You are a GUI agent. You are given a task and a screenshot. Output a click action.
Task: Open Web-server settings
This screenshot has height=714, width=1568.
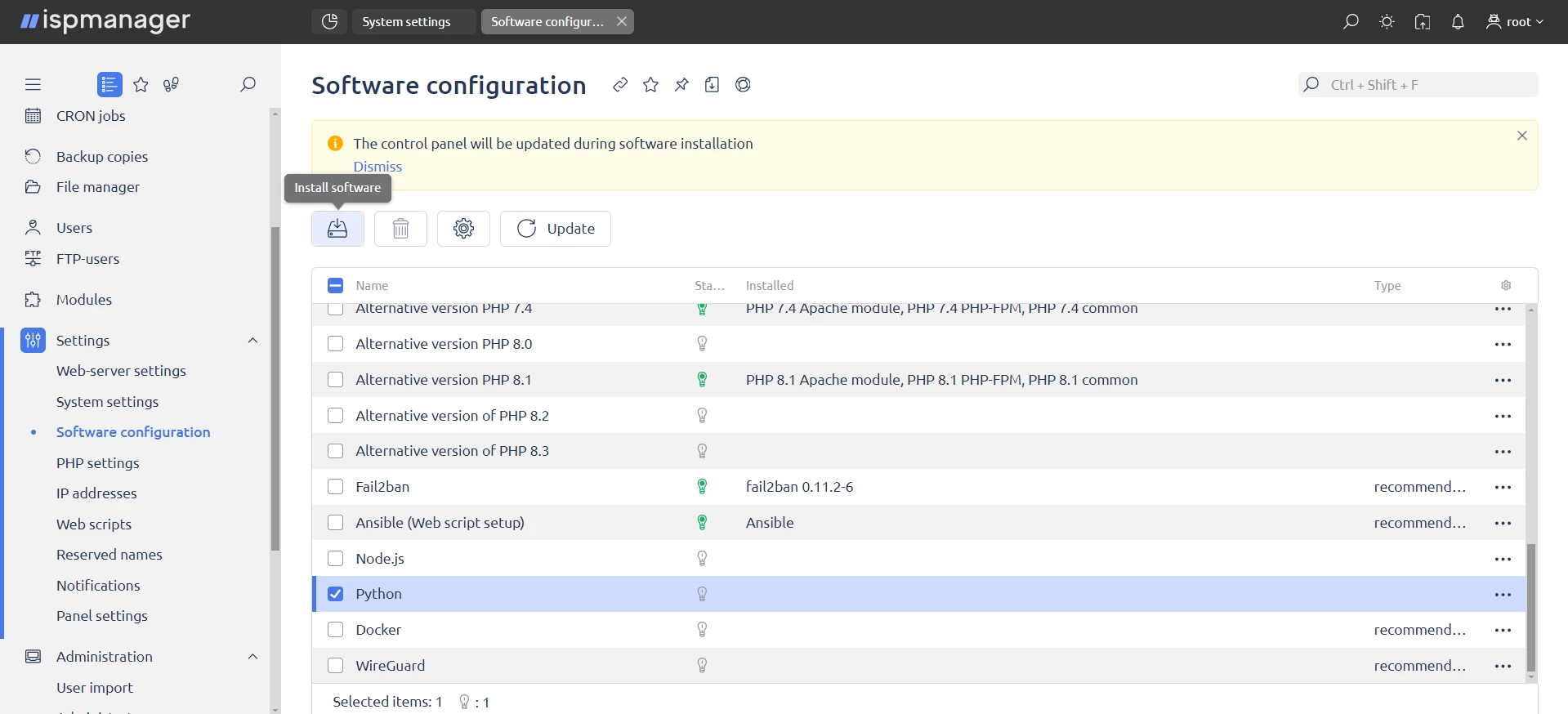coord(121,371)
